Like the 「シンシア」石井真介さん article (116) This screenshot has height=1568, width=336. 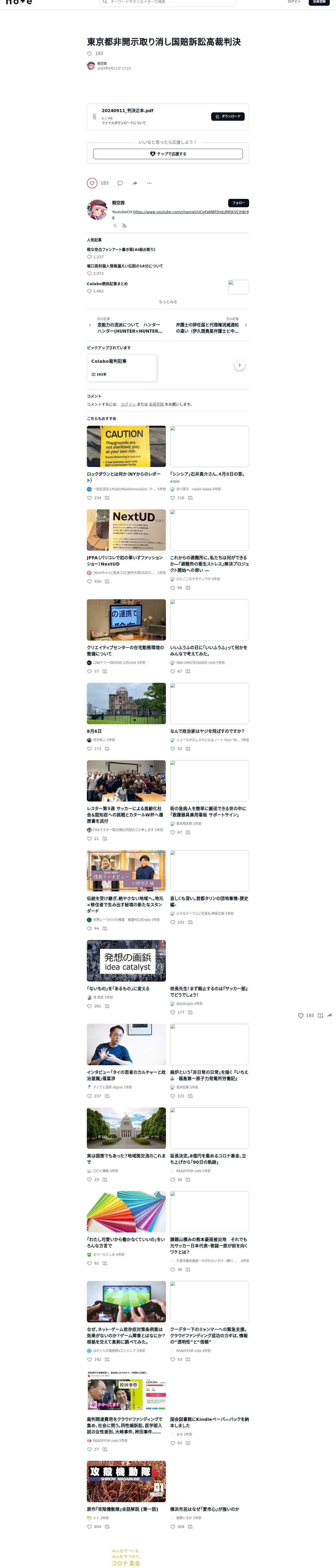pos(172,498)
